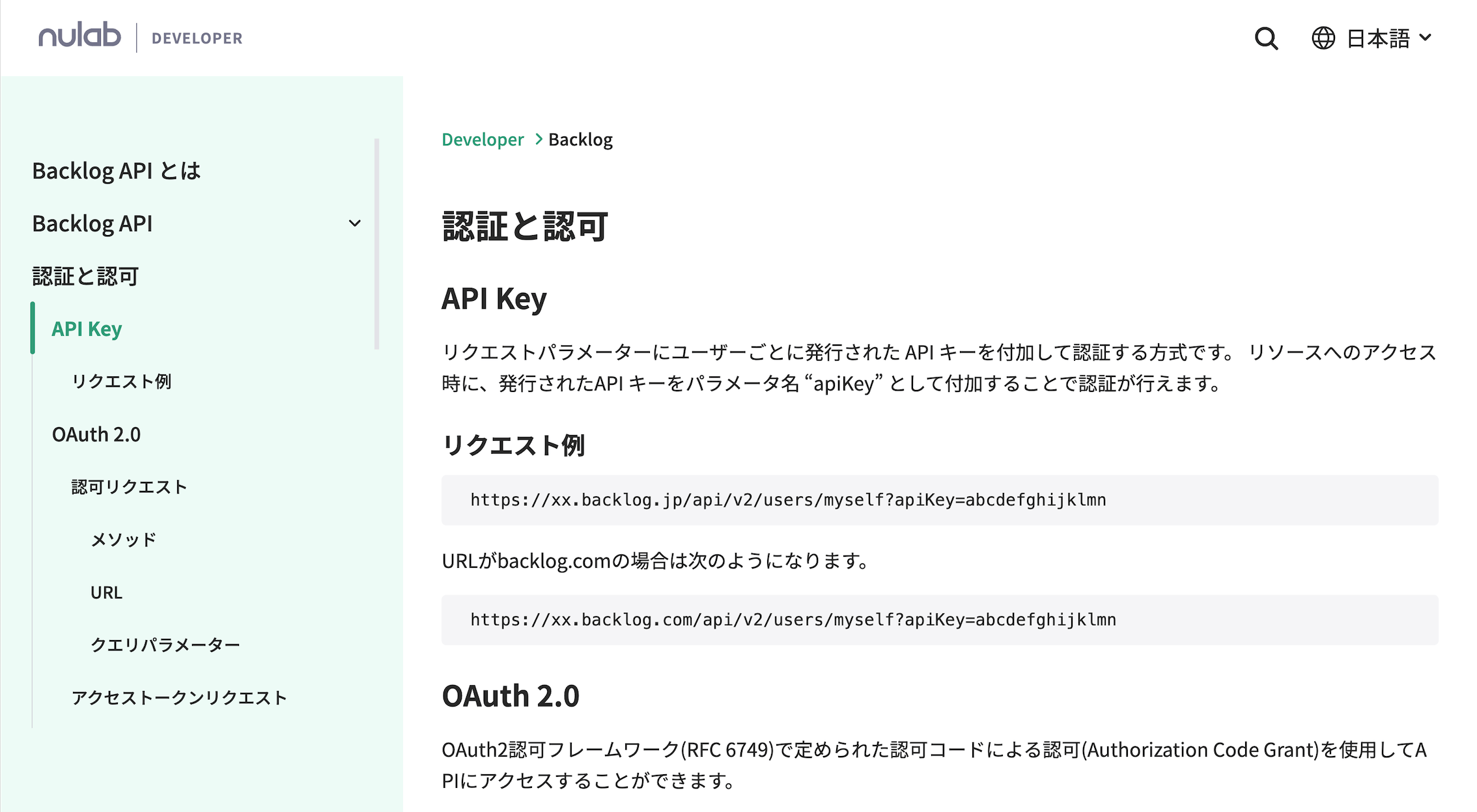Open 'Backlog API とは' sidebar item
The width and height of the screenshot is (1477, 812).
click(x=116, y=171)
